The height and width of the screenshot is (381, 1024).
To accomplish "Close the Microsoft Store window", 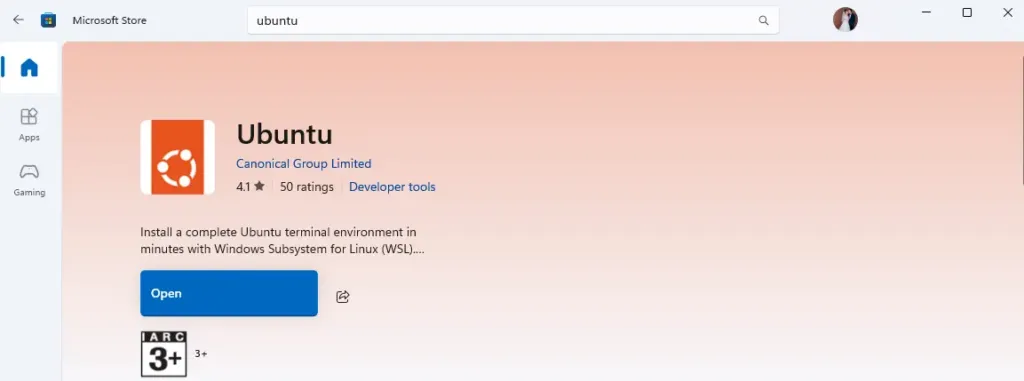I will (1008, 12).
